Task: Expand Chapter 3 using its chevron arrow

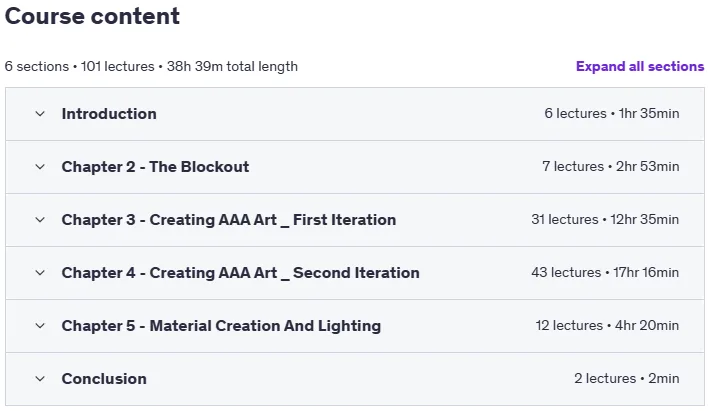Action: point(40,220)
